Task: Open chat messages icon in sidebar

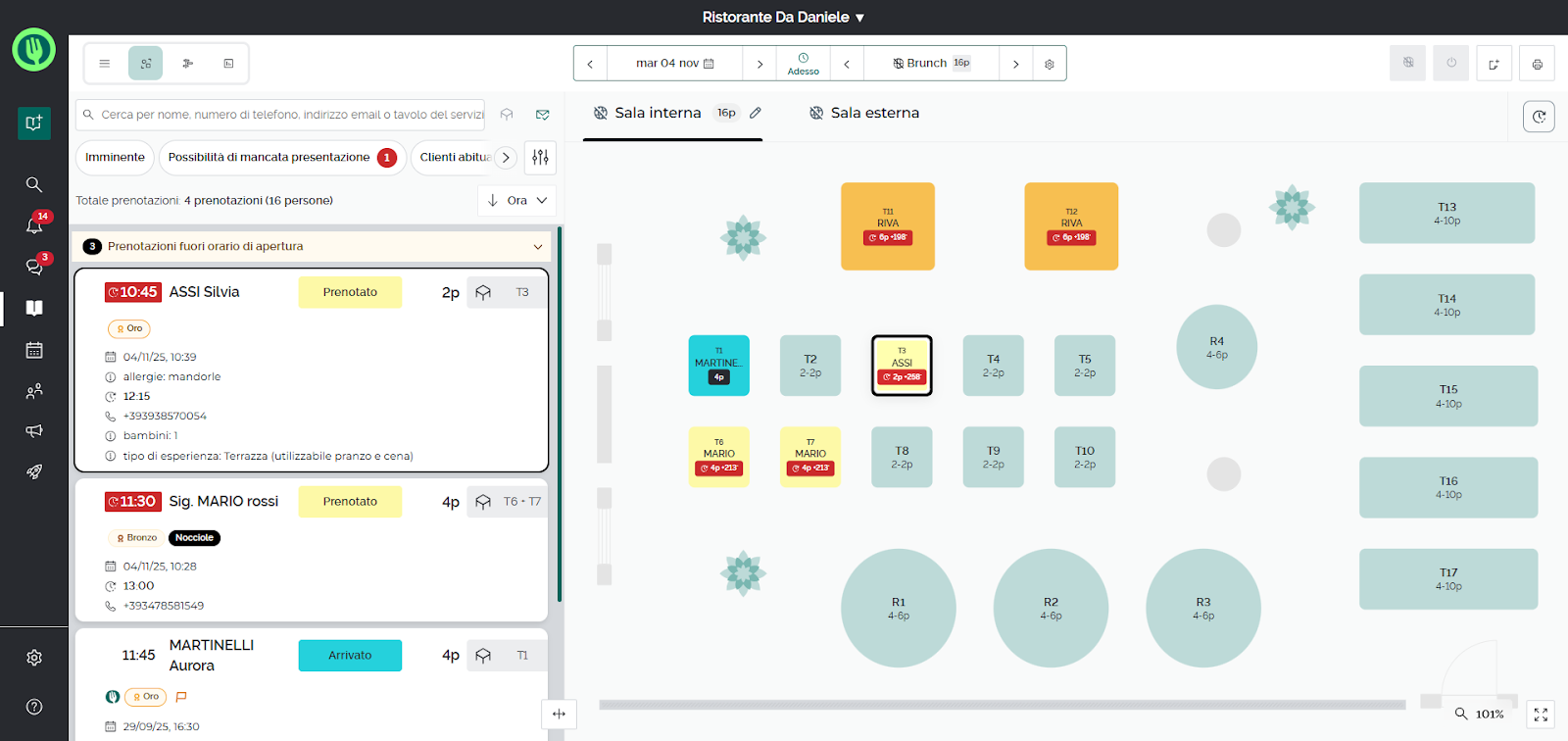Action: coord(34,267)
